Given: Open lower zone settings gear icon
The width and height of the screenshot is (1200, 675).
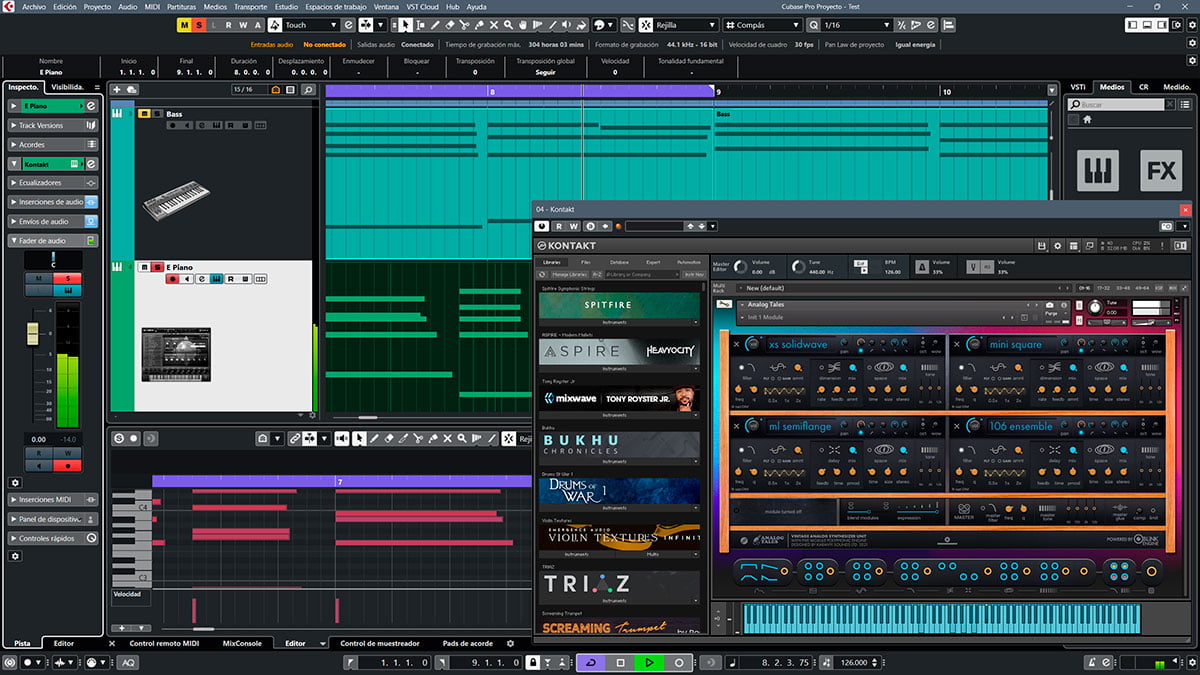Looking at the screenshot, I should pos(511,643).
